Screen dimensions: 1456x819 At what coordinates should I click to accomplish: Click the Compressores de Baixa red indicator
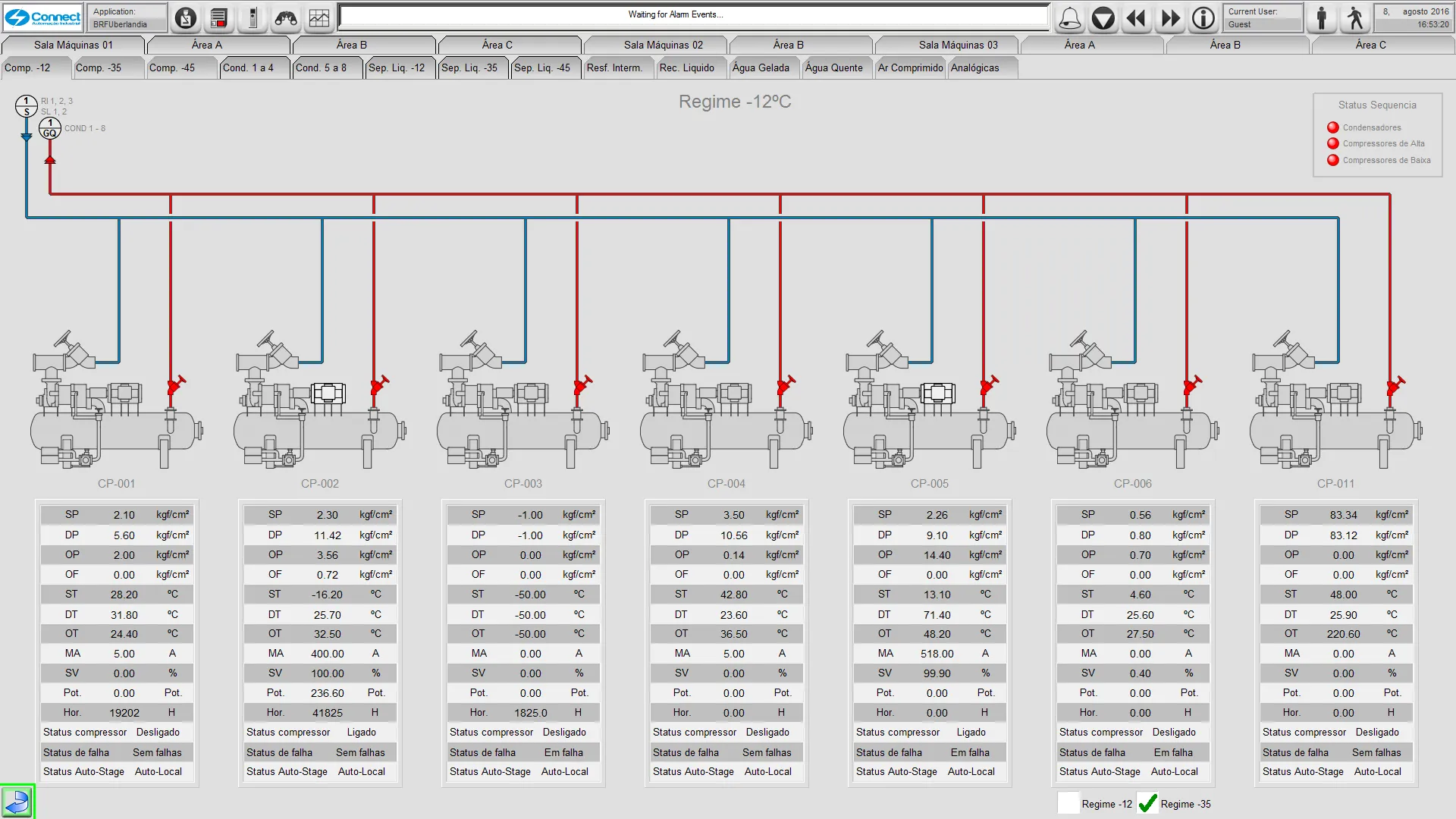tap(1333, 160)
